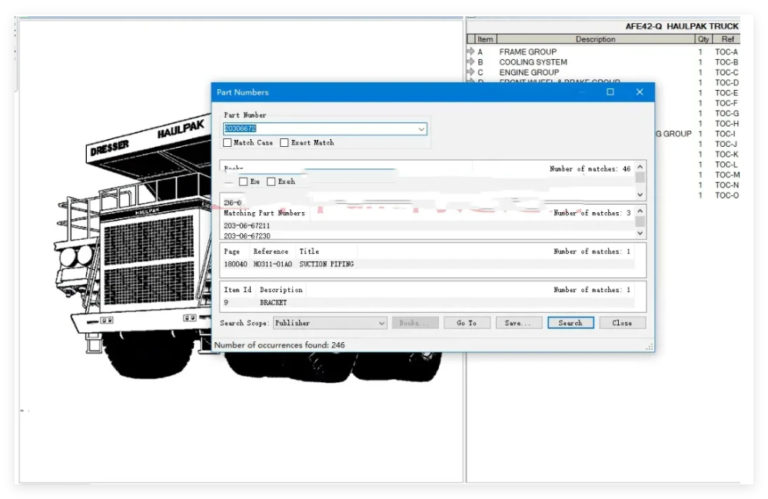Click the Description column header

[x=595, y=39]
